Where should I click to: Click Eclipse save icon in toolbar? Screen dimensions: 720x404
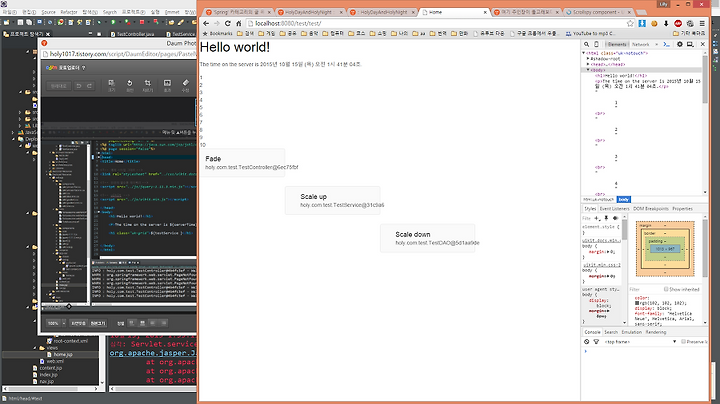pyautogui.click(x=20, y=22)
